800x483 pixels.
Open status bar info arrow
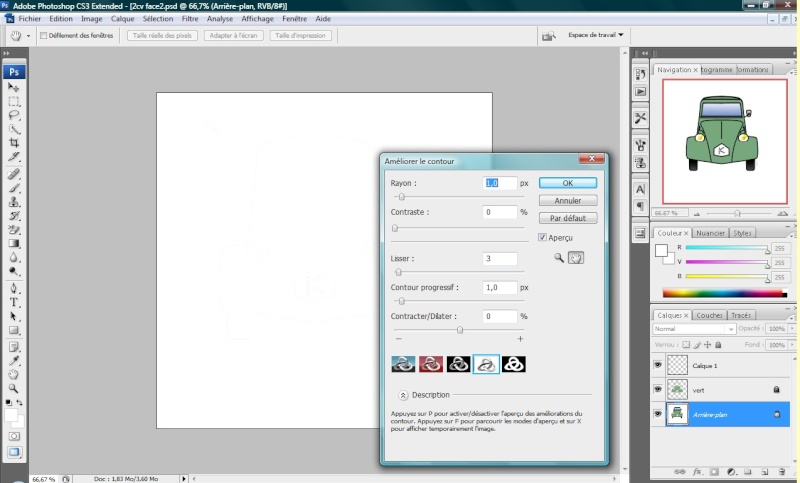(x=184, y=479)
